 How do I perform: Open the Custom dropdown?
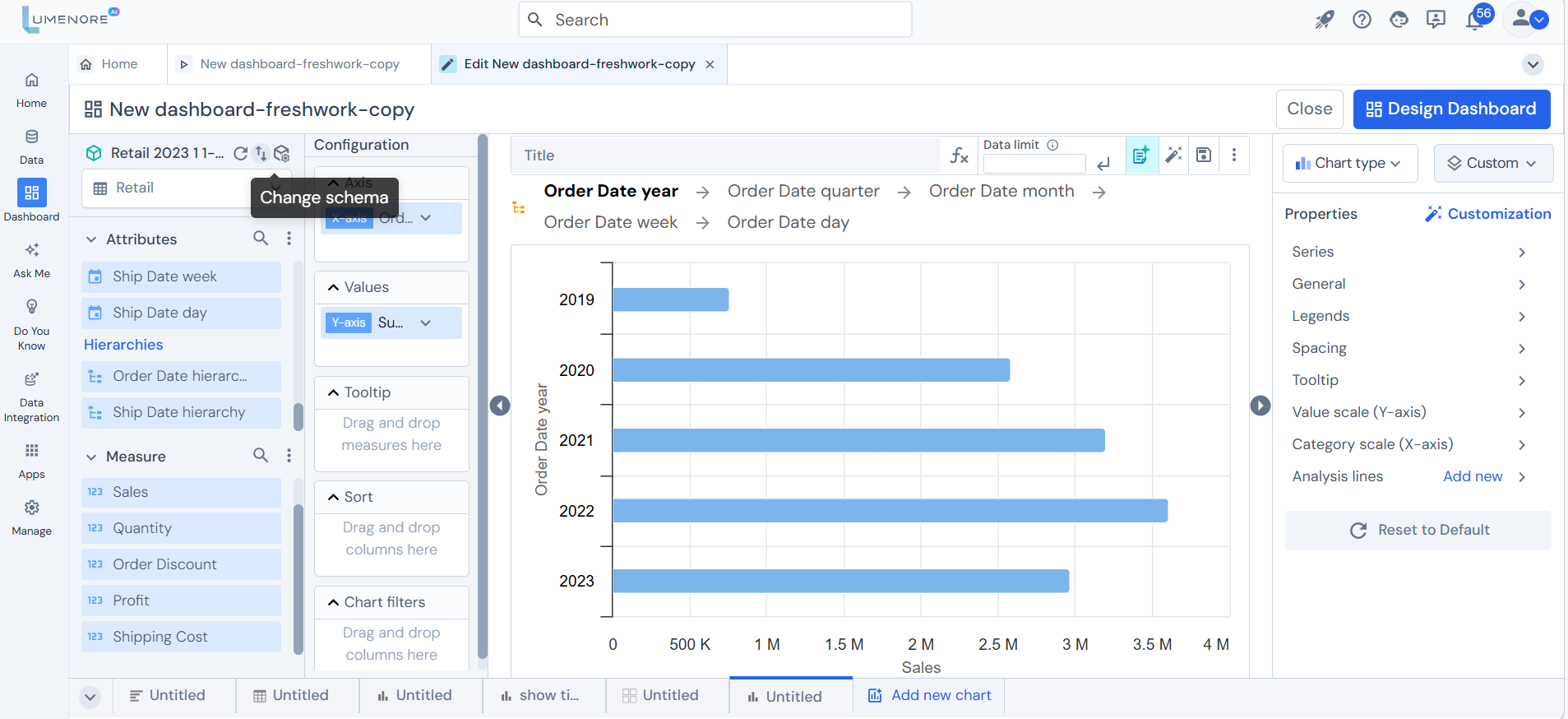pos(1493,163)
